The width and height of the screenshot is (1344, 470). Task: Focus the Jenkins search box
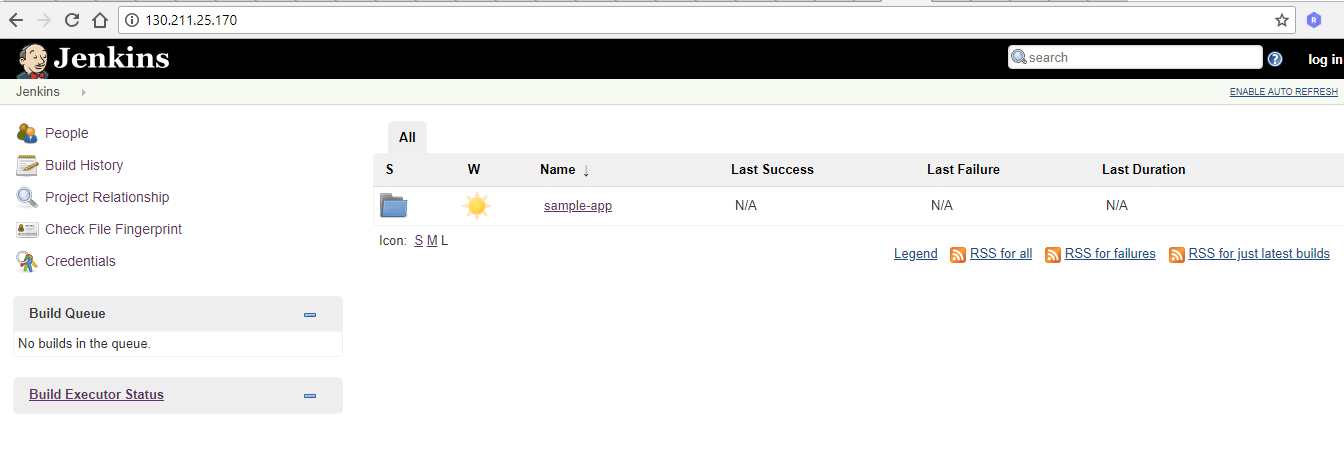tap(1142, 58)
